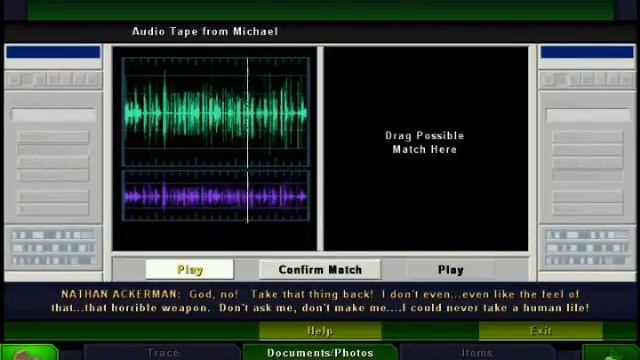
Task: Open the Help option
Action: (320, 331)
